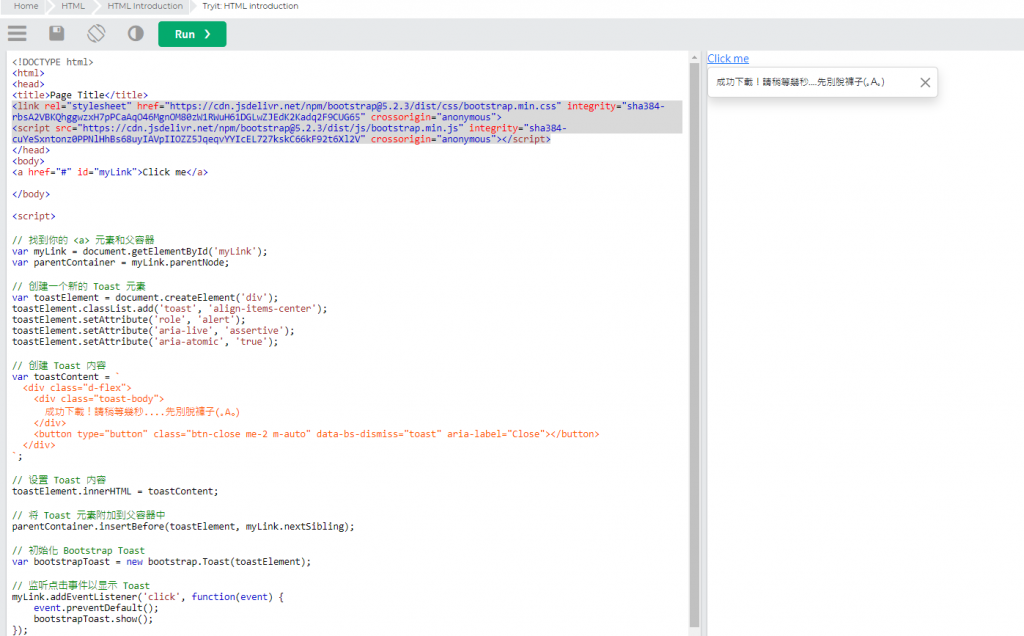Click the btn-close button markup line
The height and width of the screenshot is (636, 1024).
[x=317, y=434]
